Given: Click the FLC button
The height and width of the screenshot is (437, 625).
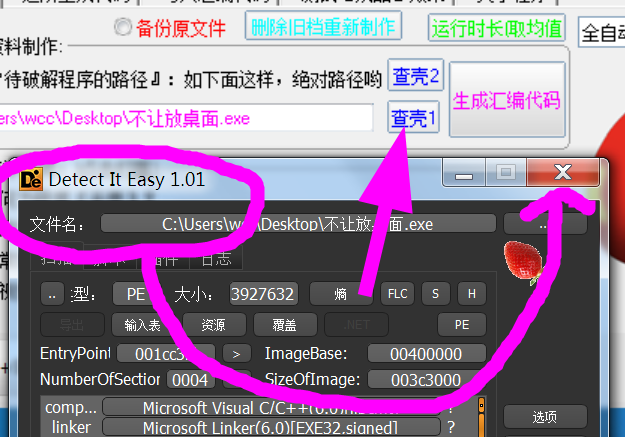Looking at the screenshot, I should click(397, 294).
